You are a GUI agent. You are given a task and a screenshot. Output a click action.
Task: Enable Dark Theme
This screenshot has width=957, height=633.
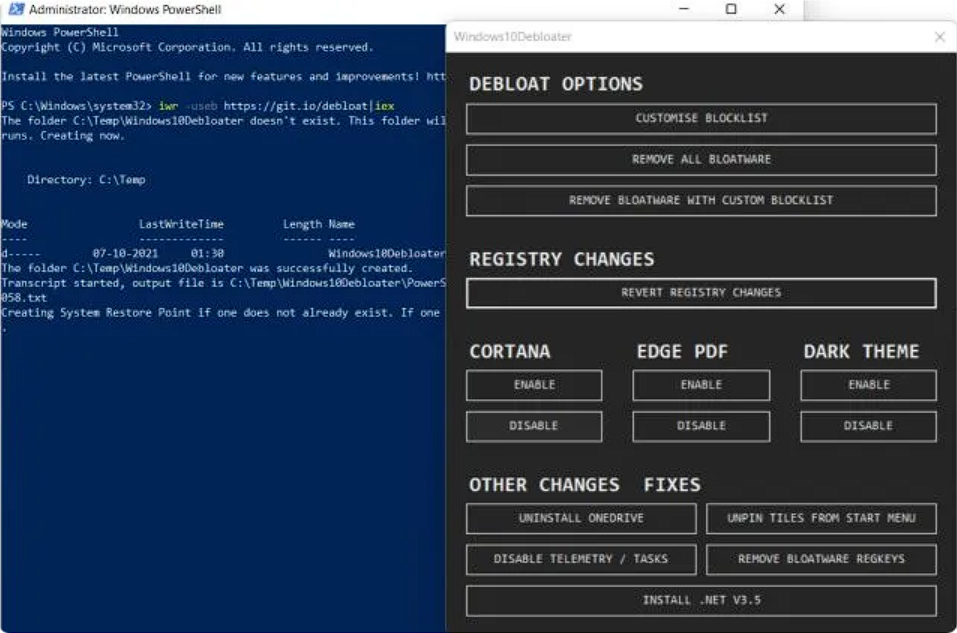click(869, 385)
